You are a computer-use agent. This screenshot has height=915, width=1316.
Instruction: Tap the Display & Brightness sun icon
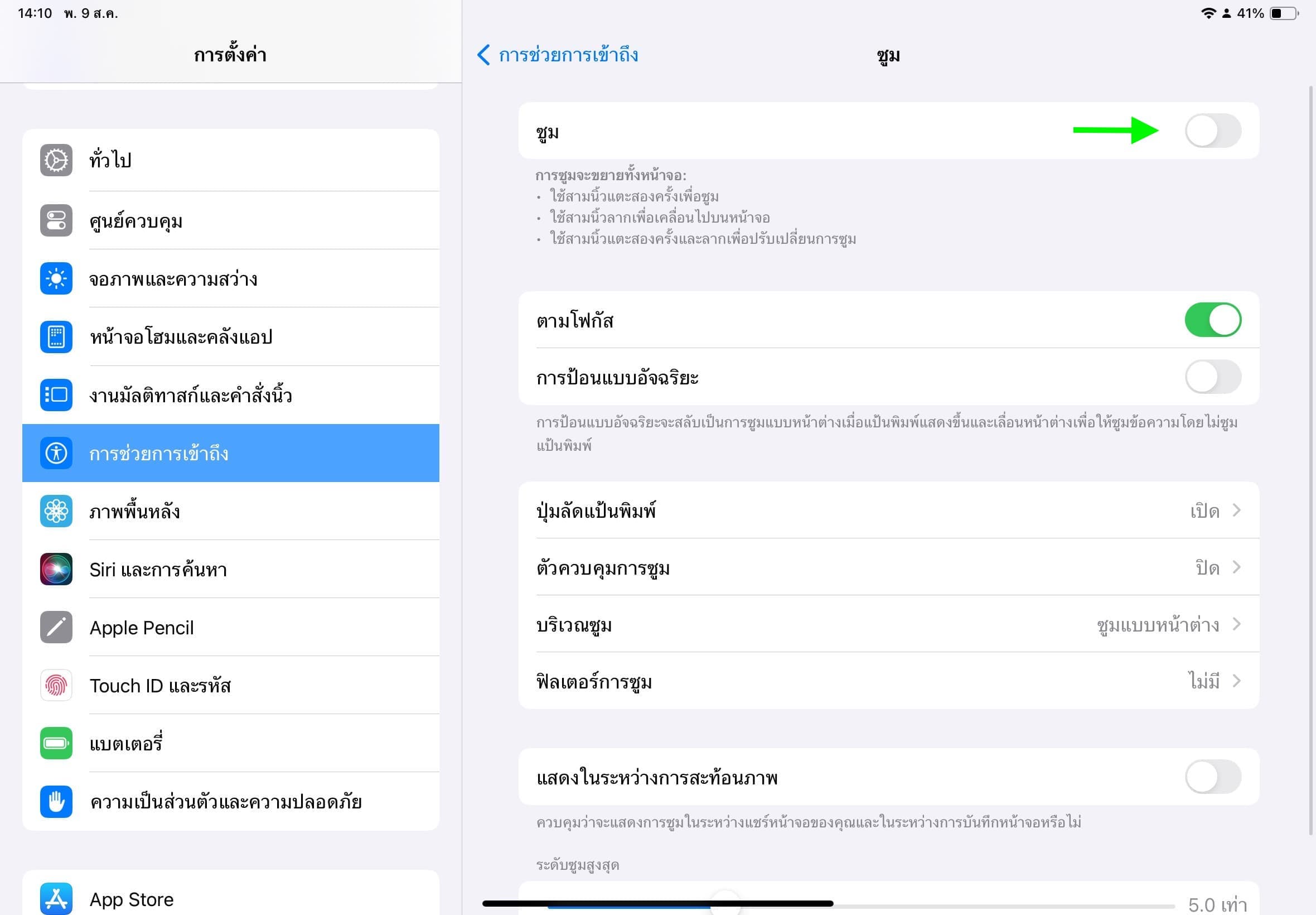(56, 279)
